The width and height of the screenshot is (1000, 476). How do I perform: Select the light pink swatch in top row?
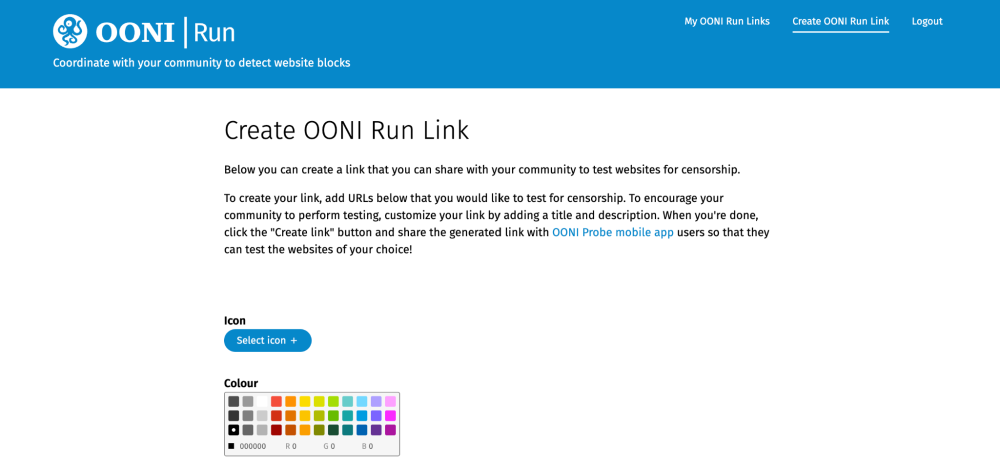coord(390,401)
